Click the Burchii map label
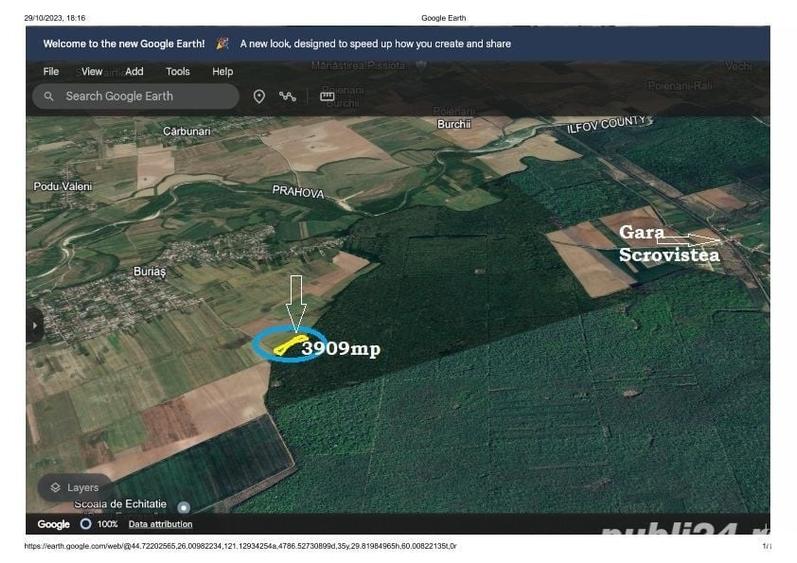The height and width of the screenshot is (563, 797). (x=454, y=124)
